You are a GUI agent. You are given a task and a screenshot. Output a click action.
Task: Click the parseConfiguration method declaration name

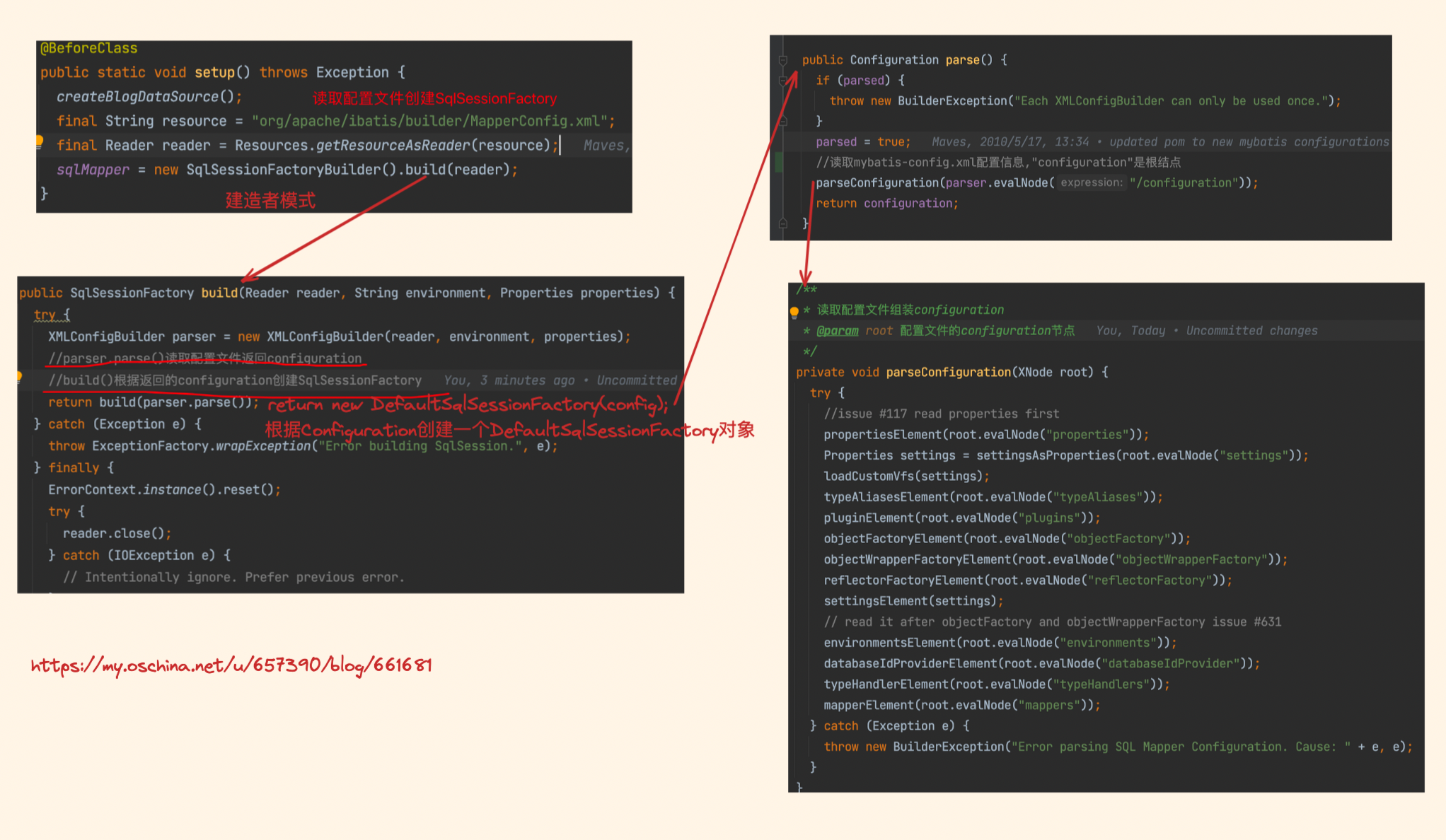pyautogui.click(x=948, y=372)
